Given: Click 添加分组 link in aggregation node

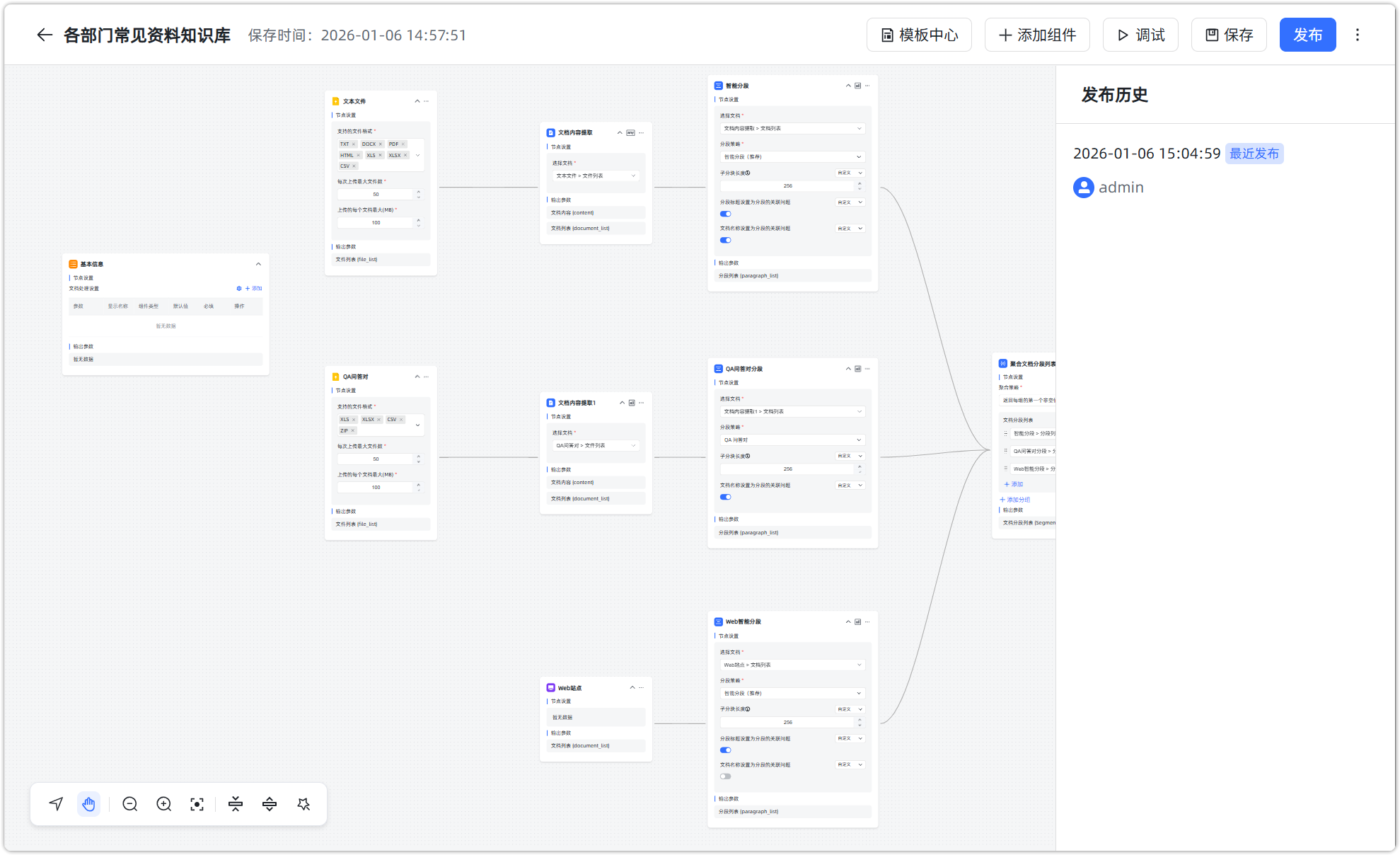Looking at the screenshot, I should (x=1015, y=500).
